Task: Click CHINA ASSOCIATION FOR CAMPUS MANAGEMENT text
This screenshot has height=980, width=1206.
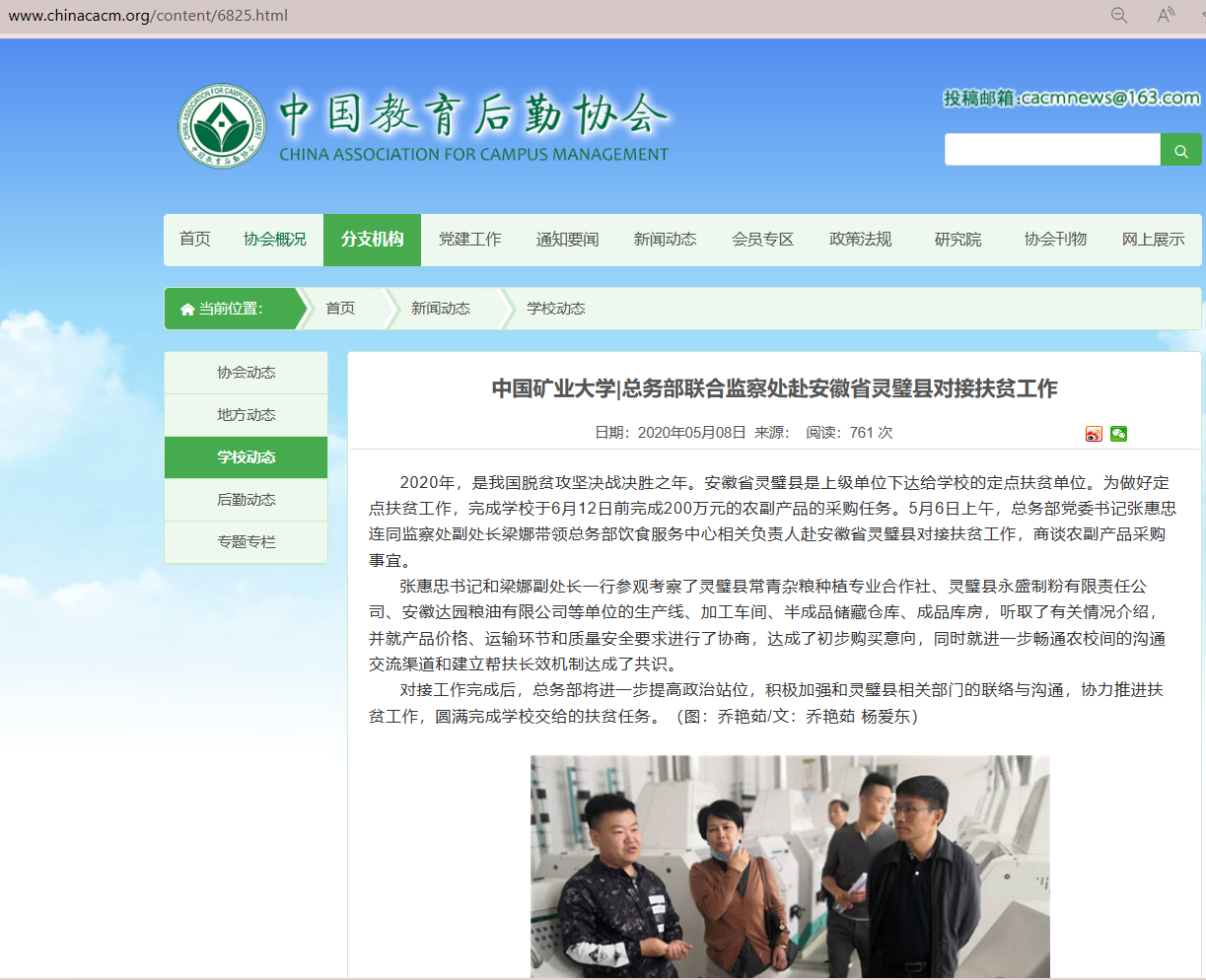Action: click(x=473, y=155)
